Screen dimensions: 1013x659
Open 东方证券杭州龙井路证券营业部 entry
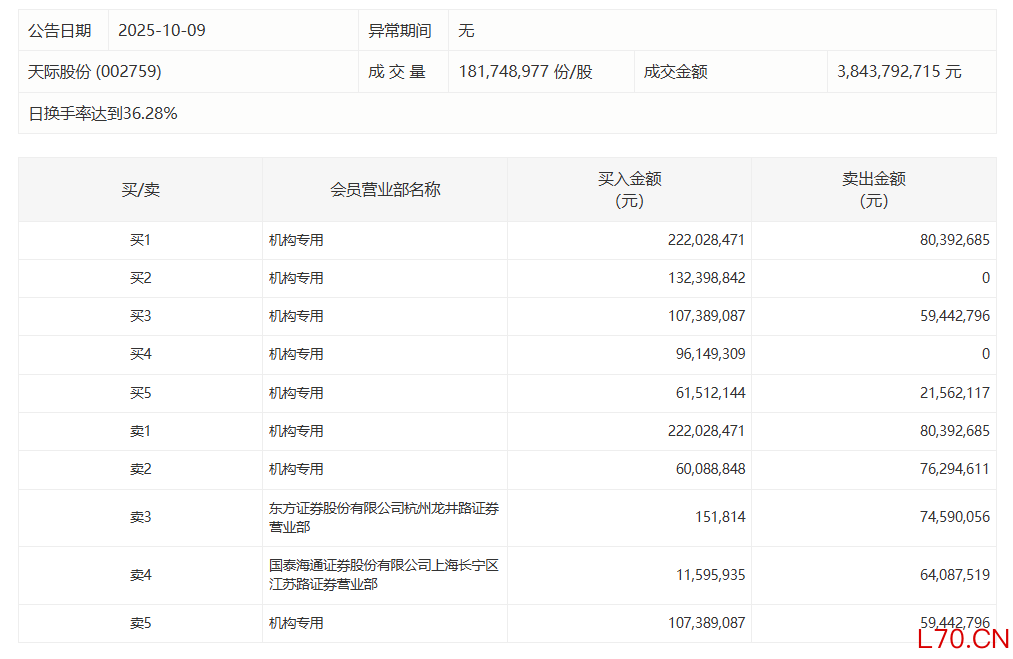pyautogui.click(x=384, y=517)
